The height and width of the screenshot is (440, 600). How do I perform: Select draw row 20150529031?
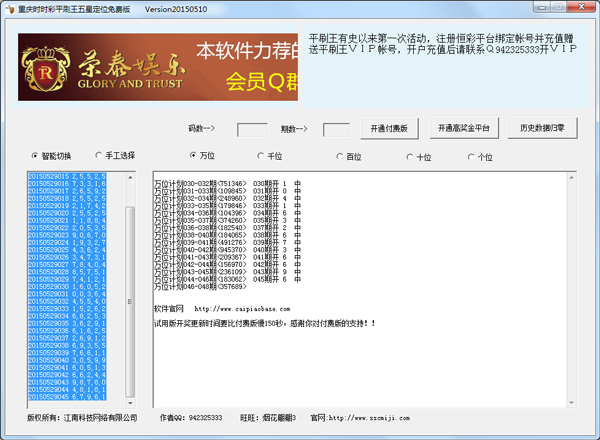(67, 294)
